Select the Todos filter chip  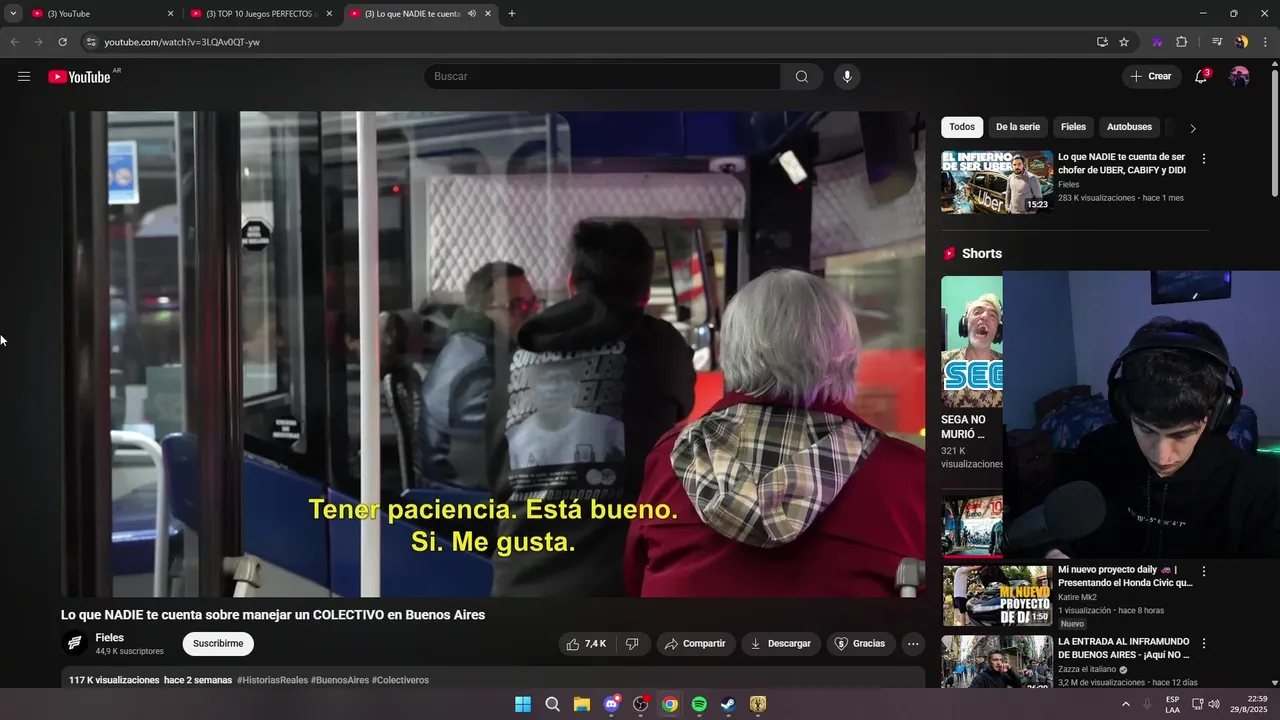click(x=962, y=127)
